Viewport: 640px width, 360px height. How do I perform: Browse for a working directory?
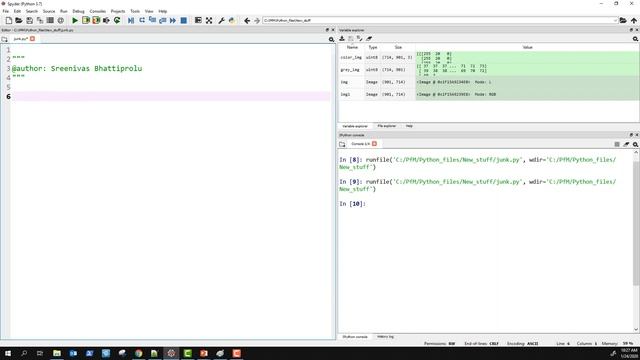pos(623,20)
